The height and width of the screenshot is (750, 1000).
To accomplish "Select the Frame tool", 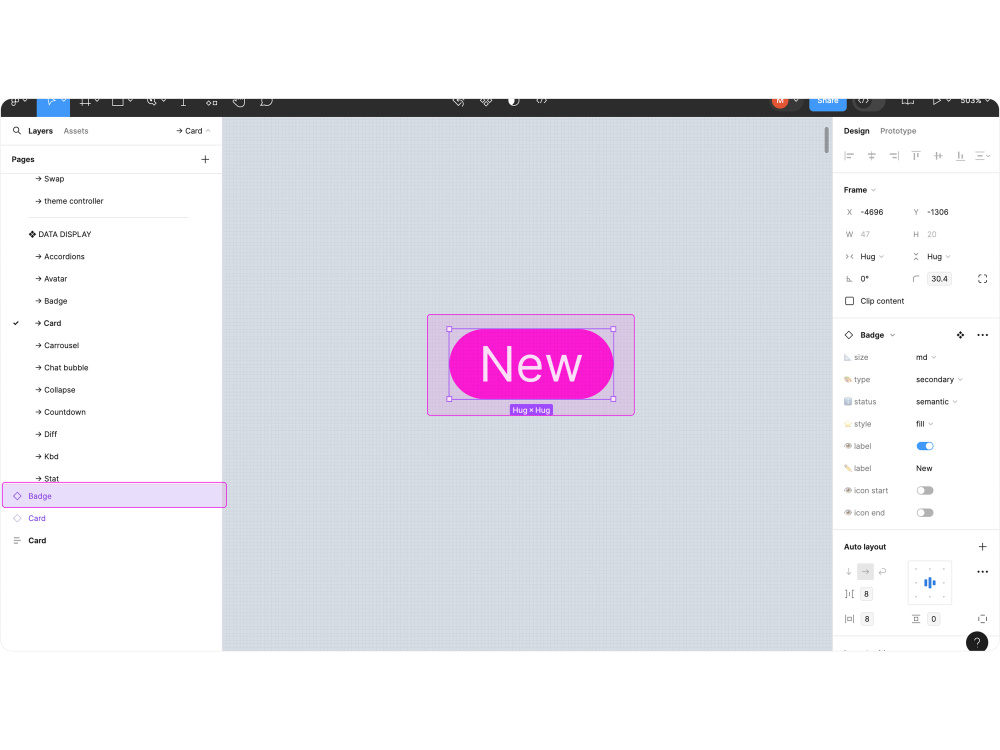I will (x=85, y=102).
